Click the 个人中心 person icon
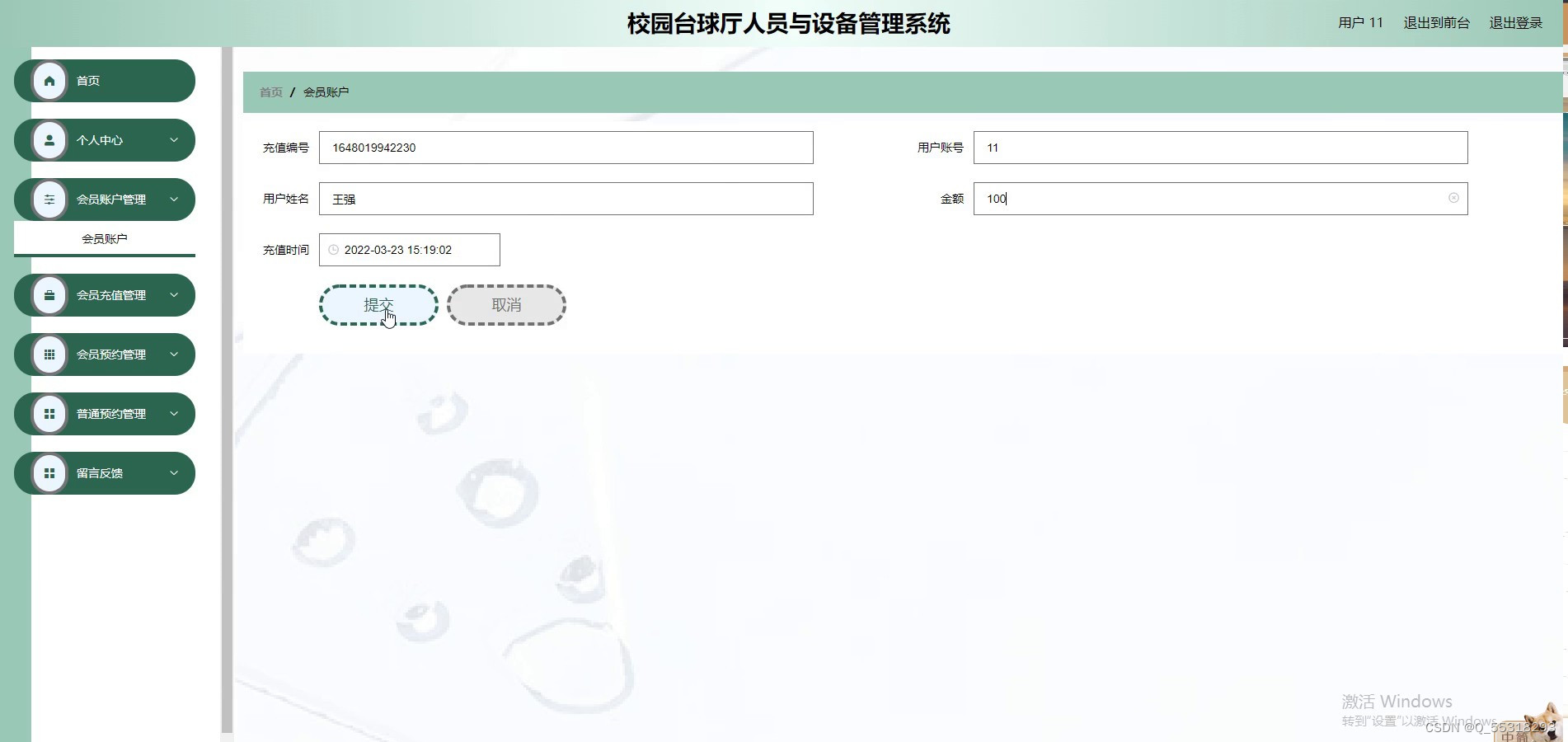Image resolution: width=1568 pixels, height=742 pixels. coord(49,140)
